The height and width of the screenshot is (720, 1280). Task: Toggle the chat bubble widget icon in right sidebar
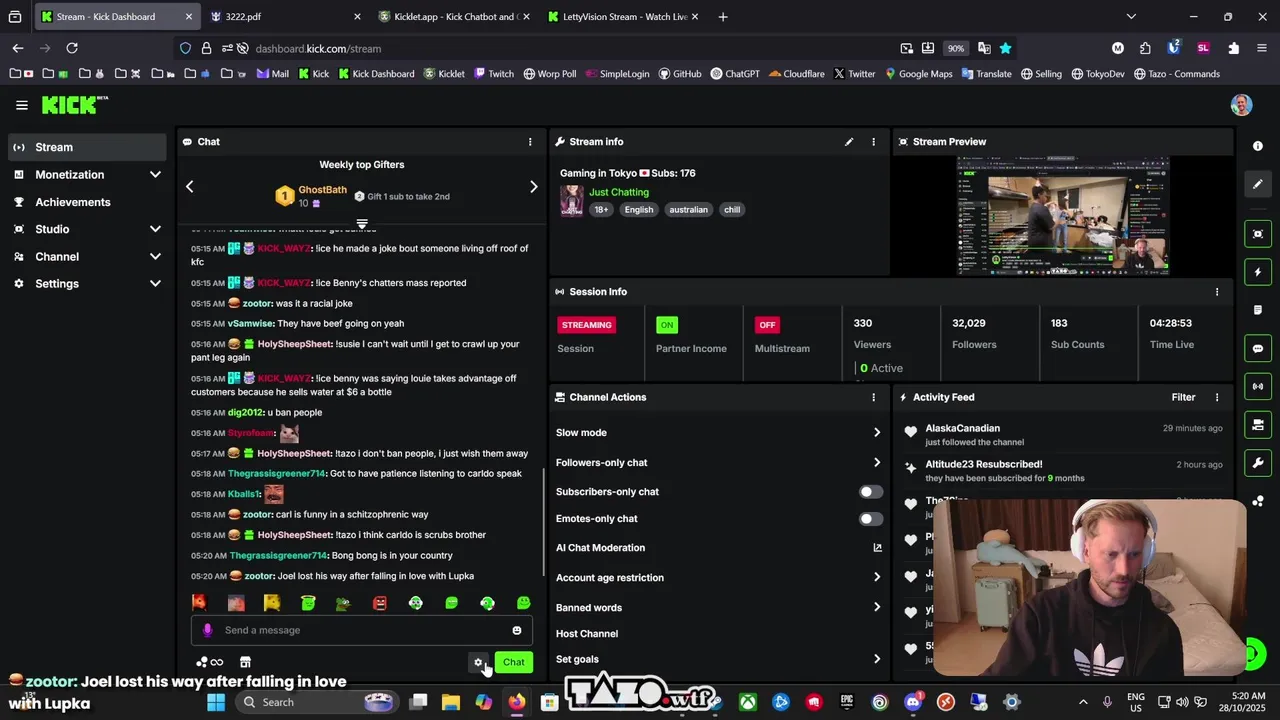(1258, 349)
